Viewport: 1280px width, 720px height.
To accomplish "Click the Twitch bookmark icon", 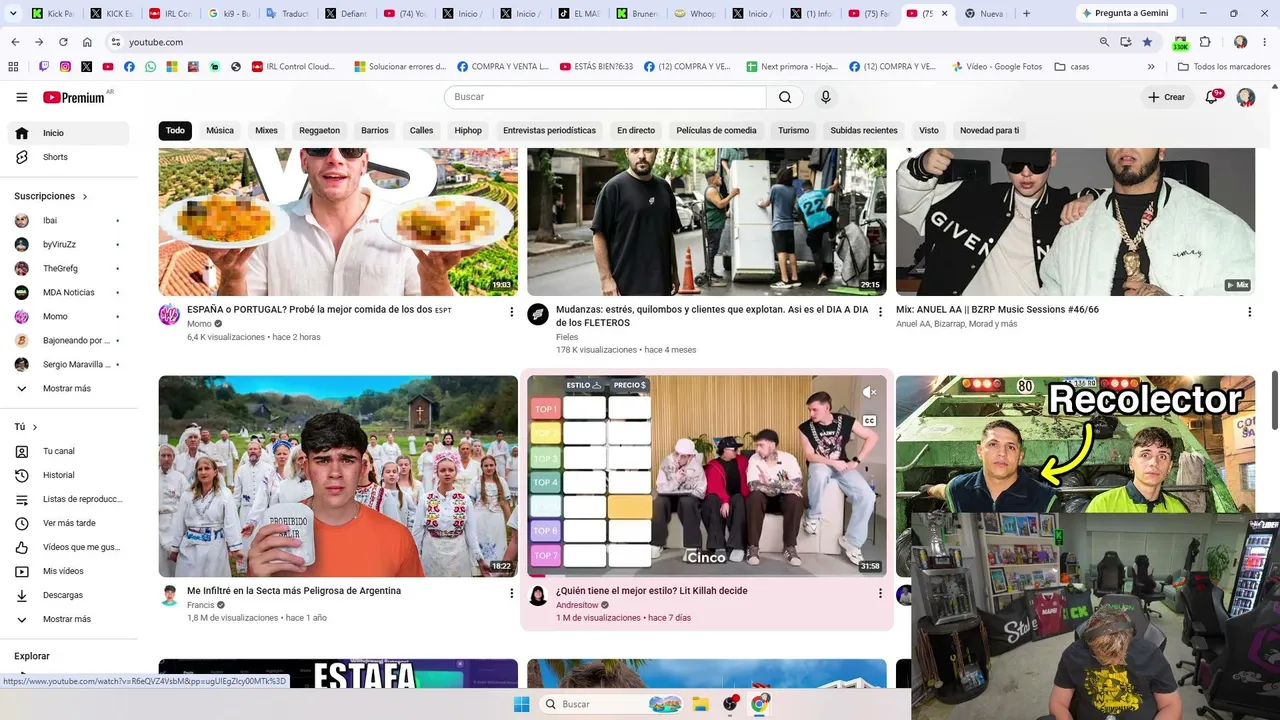I will pos(43,67).
